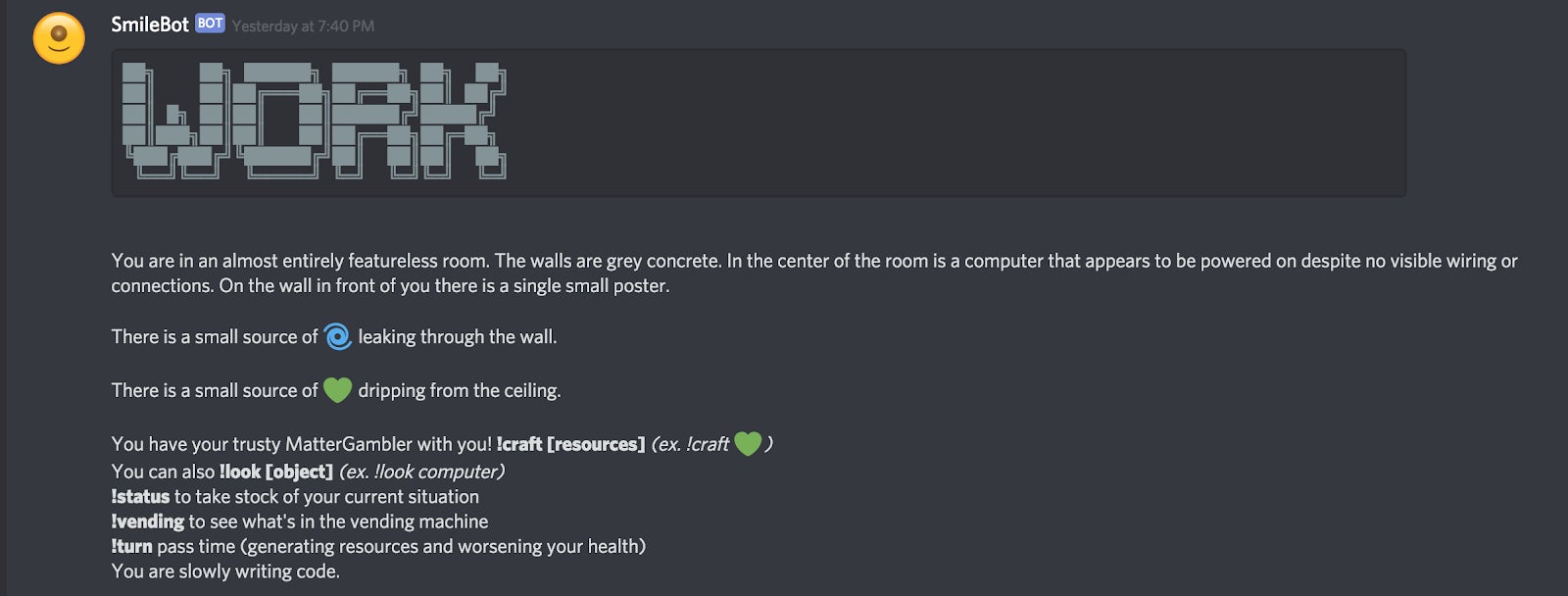The height and width of the screenshot is (596, 1568).
Task: Click the 'Yesterday at 7:40 PM' timestamp
Action: pos(303,26)
